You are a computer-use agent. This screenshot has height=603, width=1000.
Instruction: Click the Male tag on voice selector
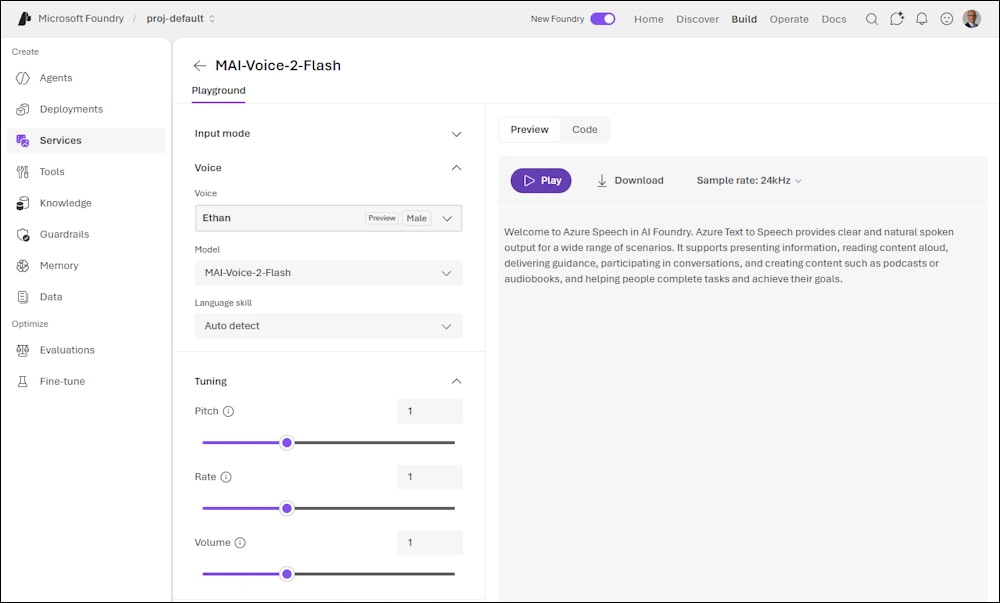tap(416, 218)
